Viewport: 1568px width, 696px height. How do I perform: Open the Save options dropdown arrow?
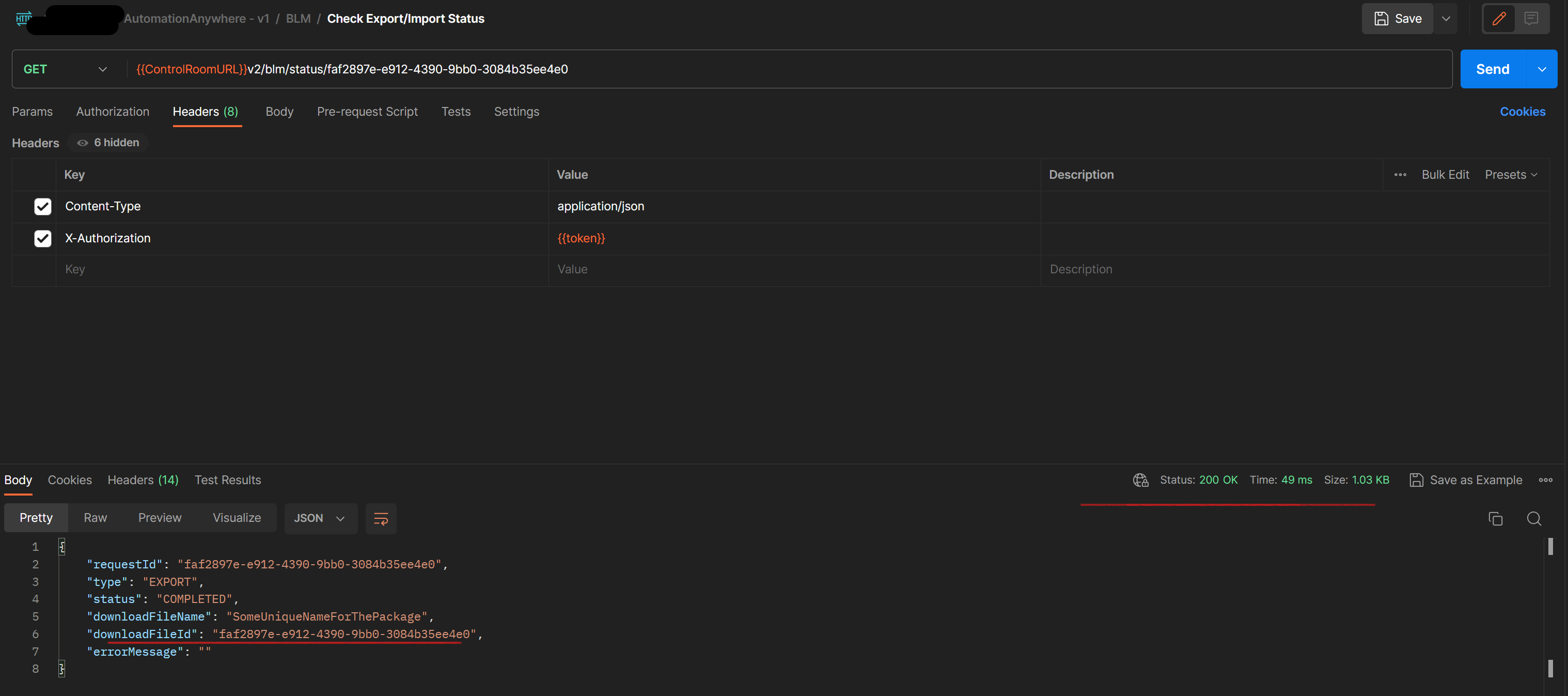pos(1446,18)
